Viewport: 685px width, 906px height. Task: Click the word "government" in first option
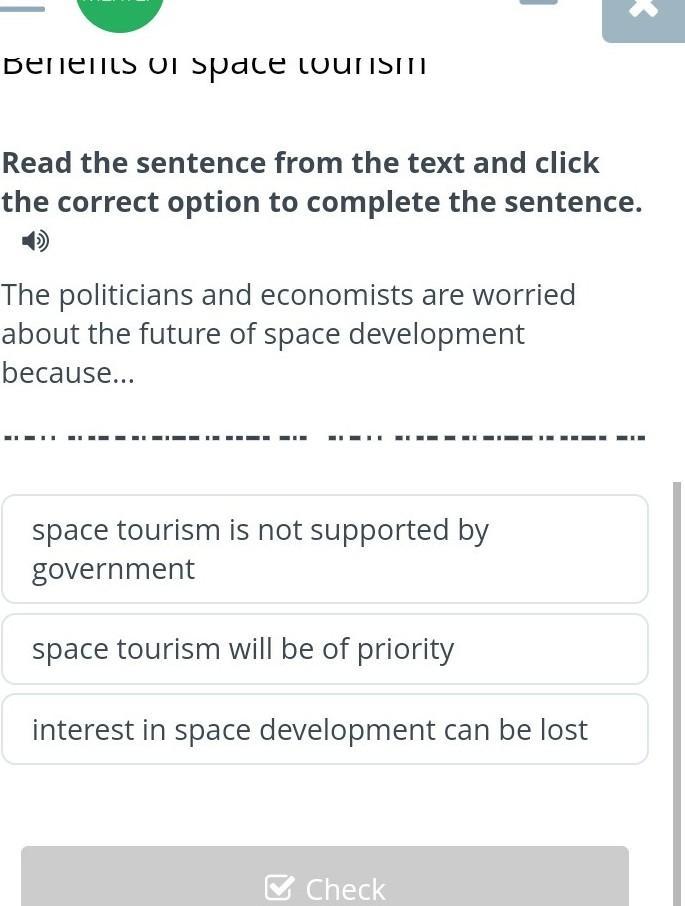(113, 569)
